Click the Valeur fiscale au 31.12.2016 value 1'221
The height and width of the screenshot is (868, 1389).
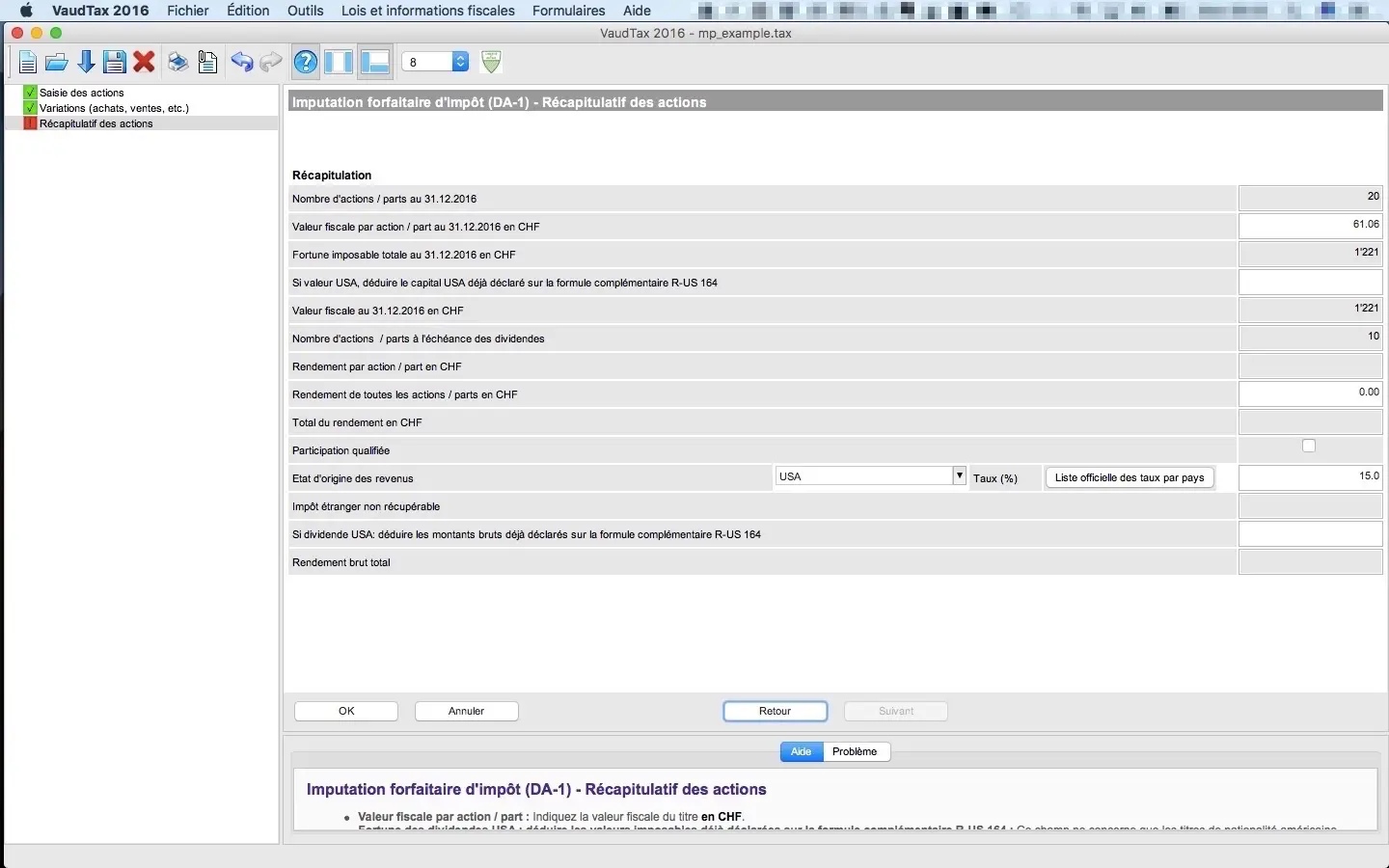pos(1311,310)
